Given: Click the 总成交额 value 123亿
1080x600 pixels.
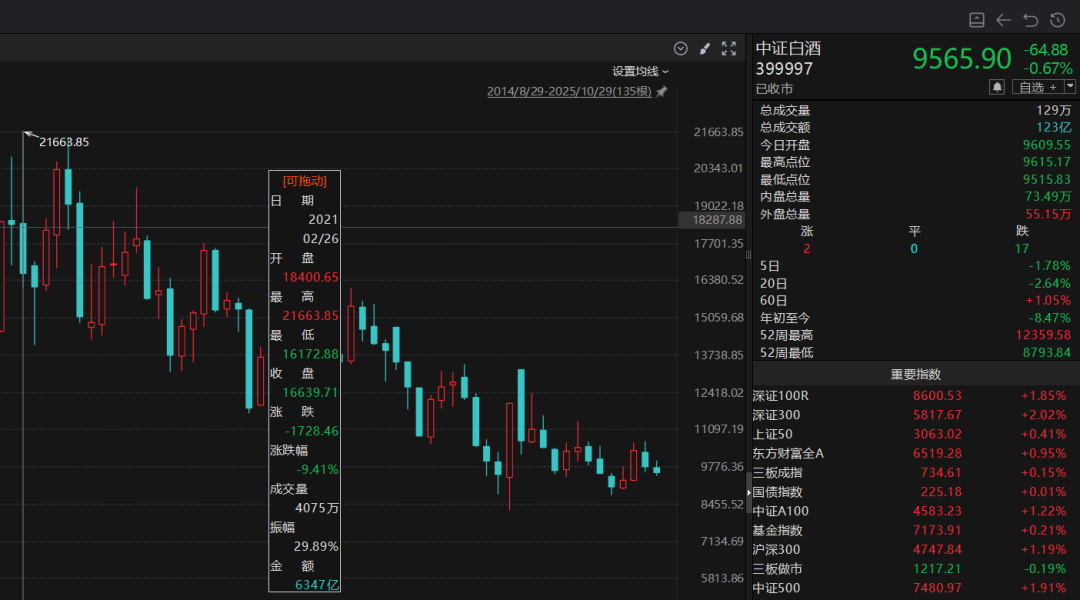Looking at the screenshot, I should coord(1053,127).
